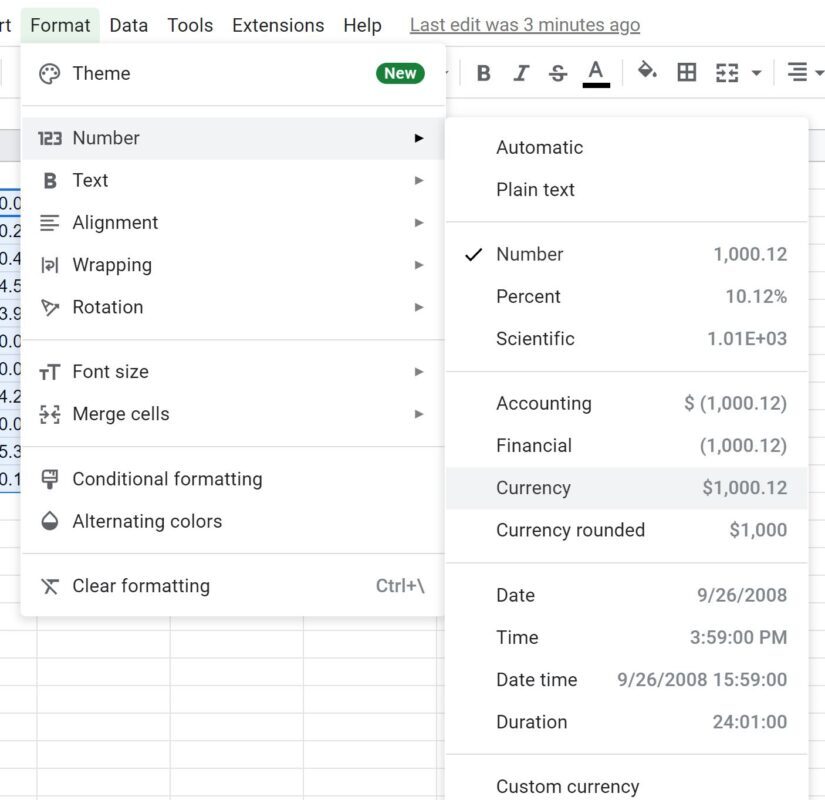Viewport: 825px width, 800px height.
Task: Toggle italic formatting in toolbar
Action: pyautogui.click(x=521, y=73)
